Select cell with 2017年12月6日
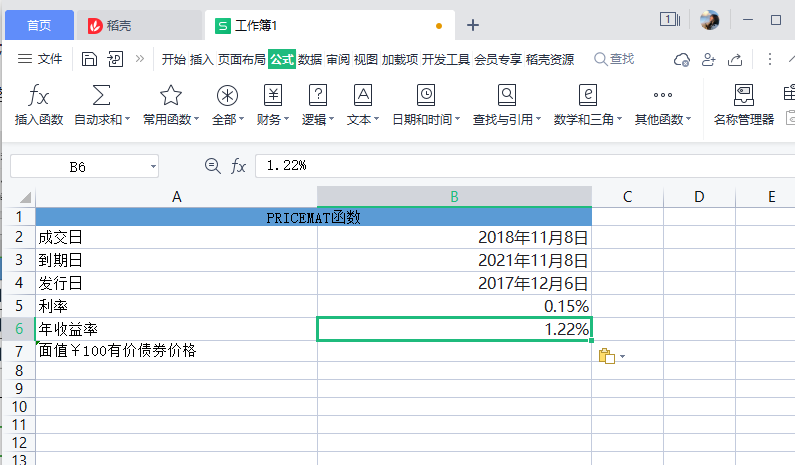 454,283
